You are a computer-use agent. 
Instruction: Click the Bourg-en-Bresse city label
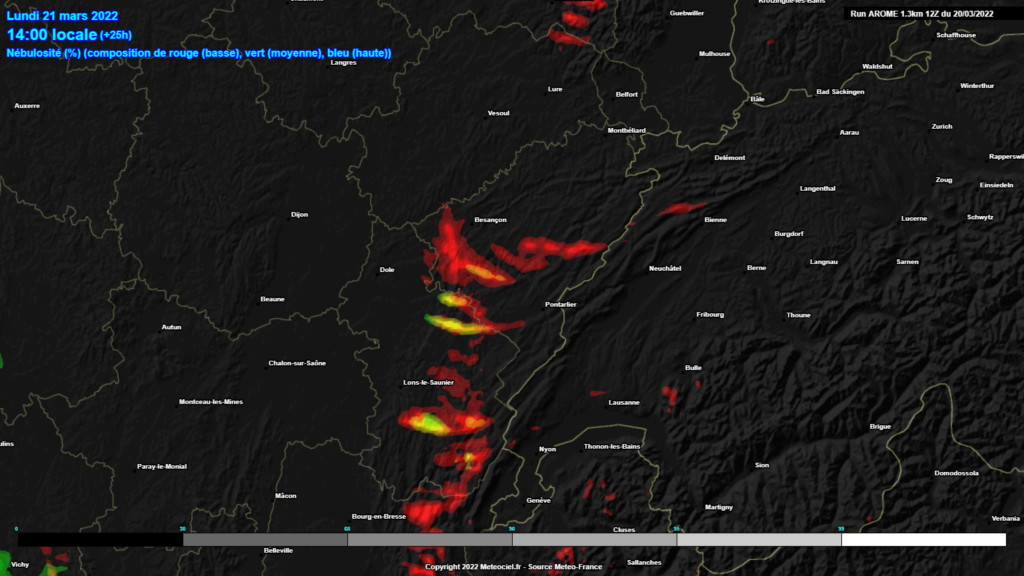click(378, 517)
